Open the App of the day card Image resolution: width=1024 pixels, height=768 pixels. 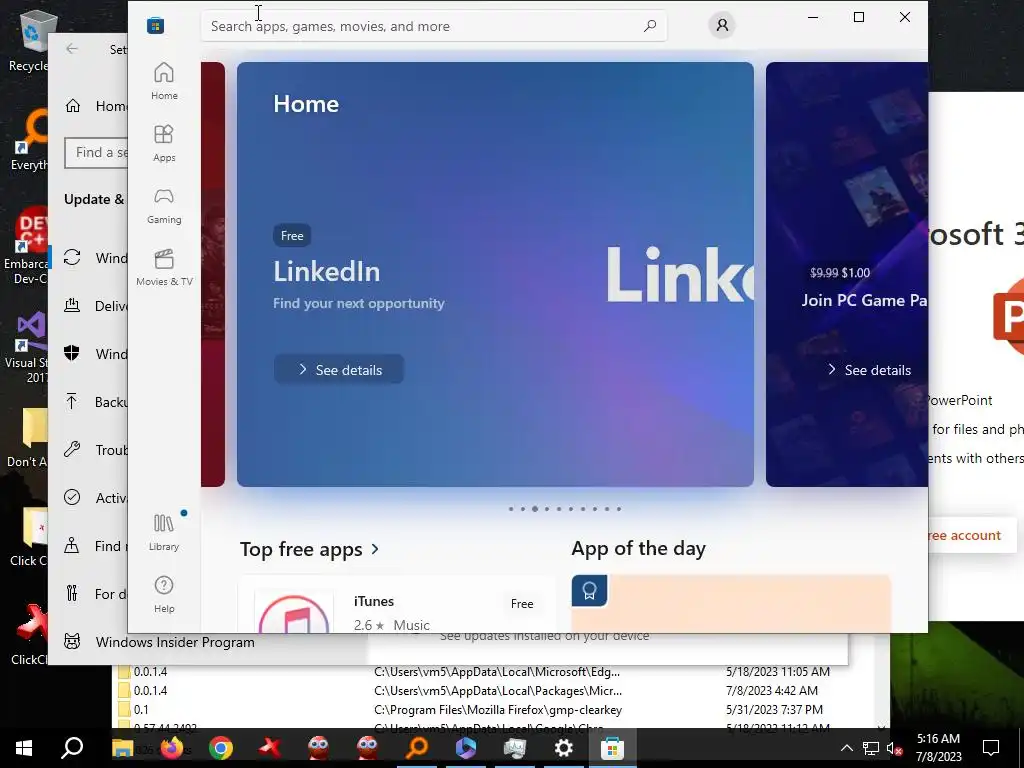[x=731, y=603]
